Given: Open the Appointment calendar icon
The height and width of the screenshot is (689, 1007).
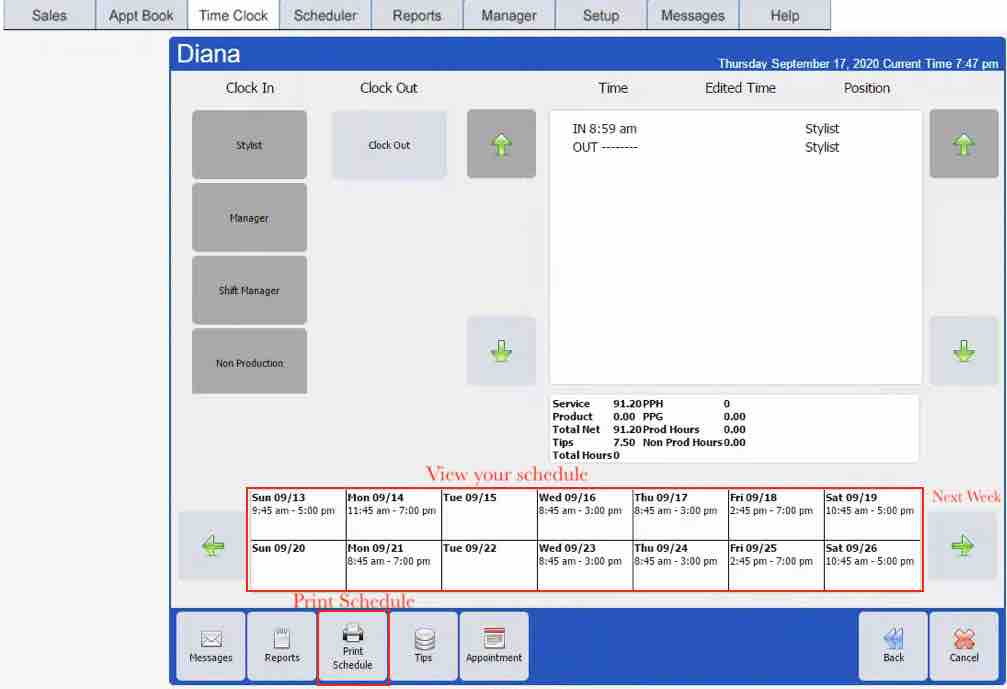Looking at the screenshot, I should coord(494,646).
